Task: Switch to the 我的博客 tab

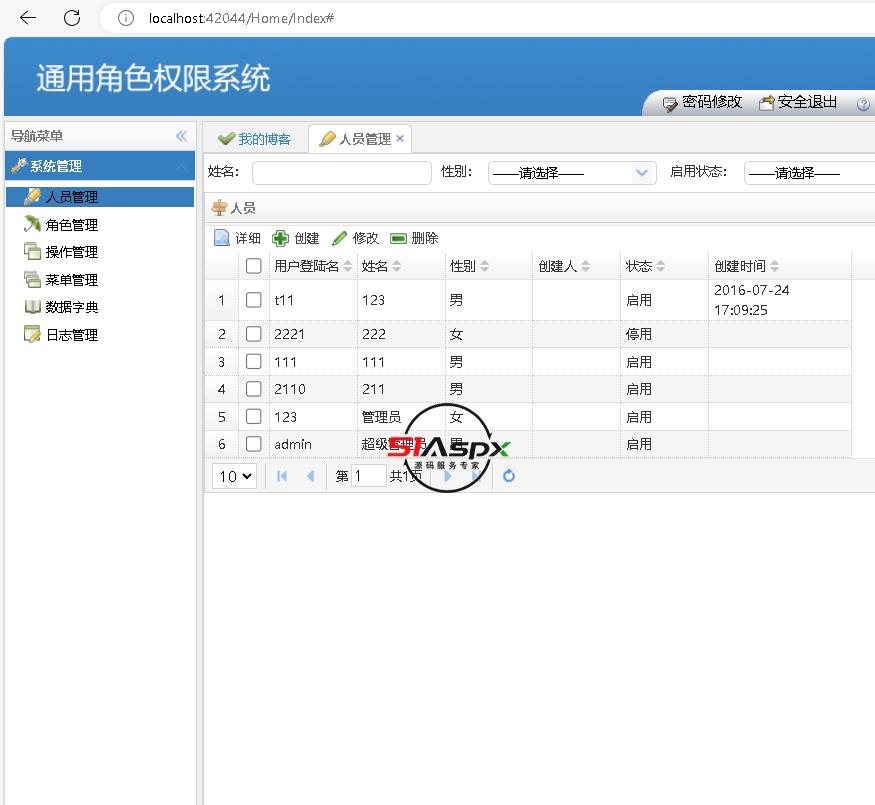Action: pos(255,139)
